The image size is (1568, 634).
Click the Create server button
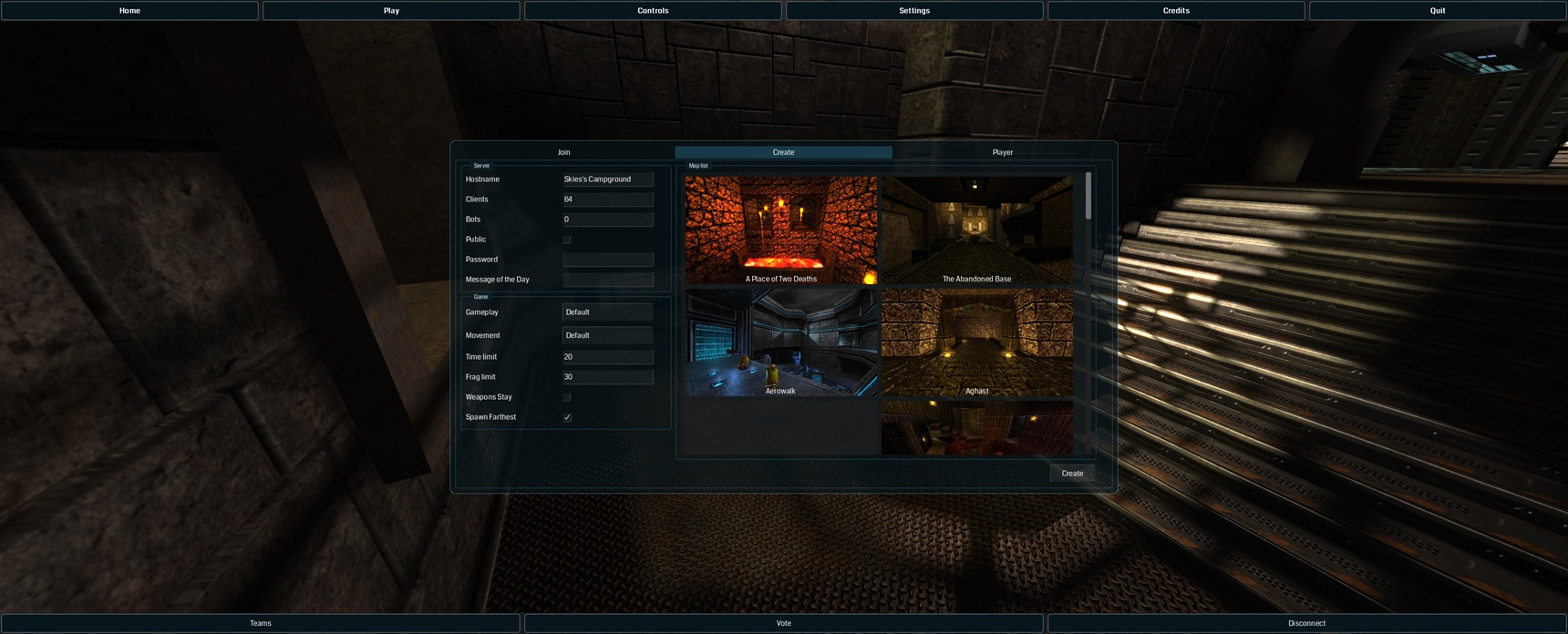(1072, 474)
